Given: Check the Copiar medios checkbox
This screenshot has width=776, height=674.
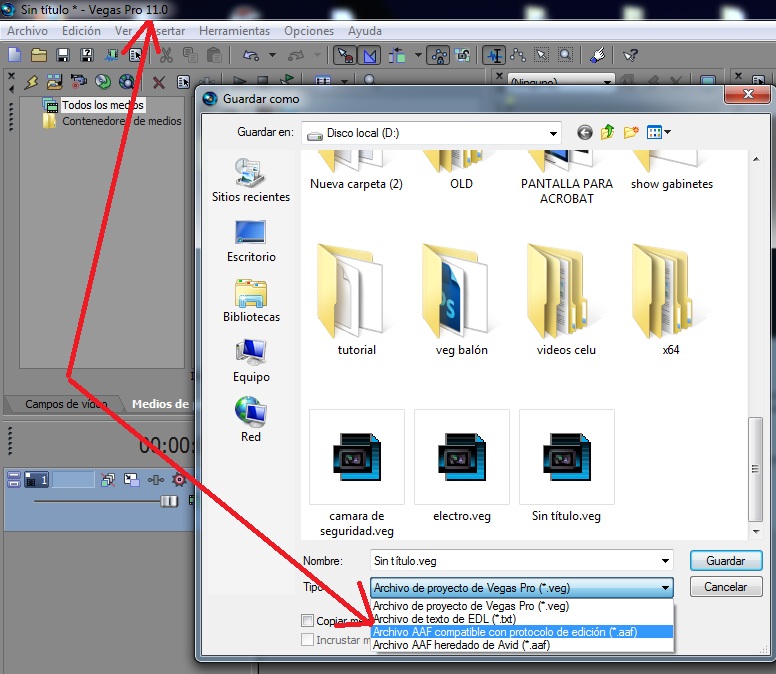Looking at the screenshot, I should [307, 620].
